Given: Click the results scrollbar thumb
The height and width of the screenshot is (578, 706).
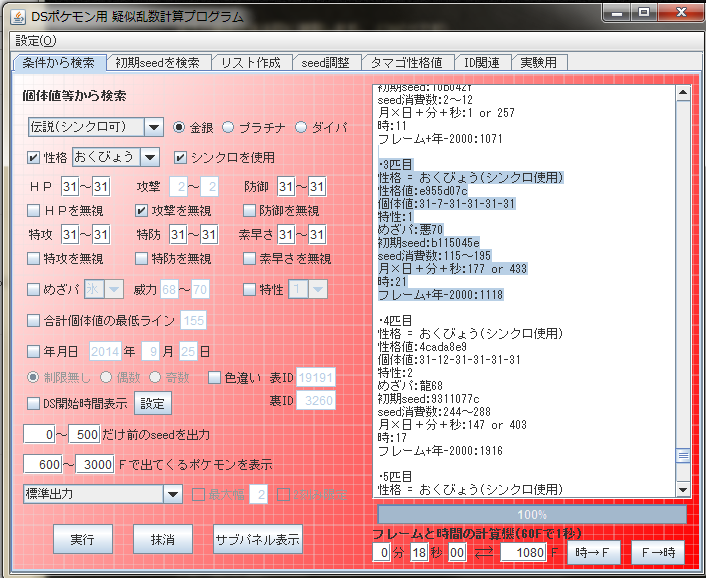Looking at the screenshot, I should (x=683, y=456).
